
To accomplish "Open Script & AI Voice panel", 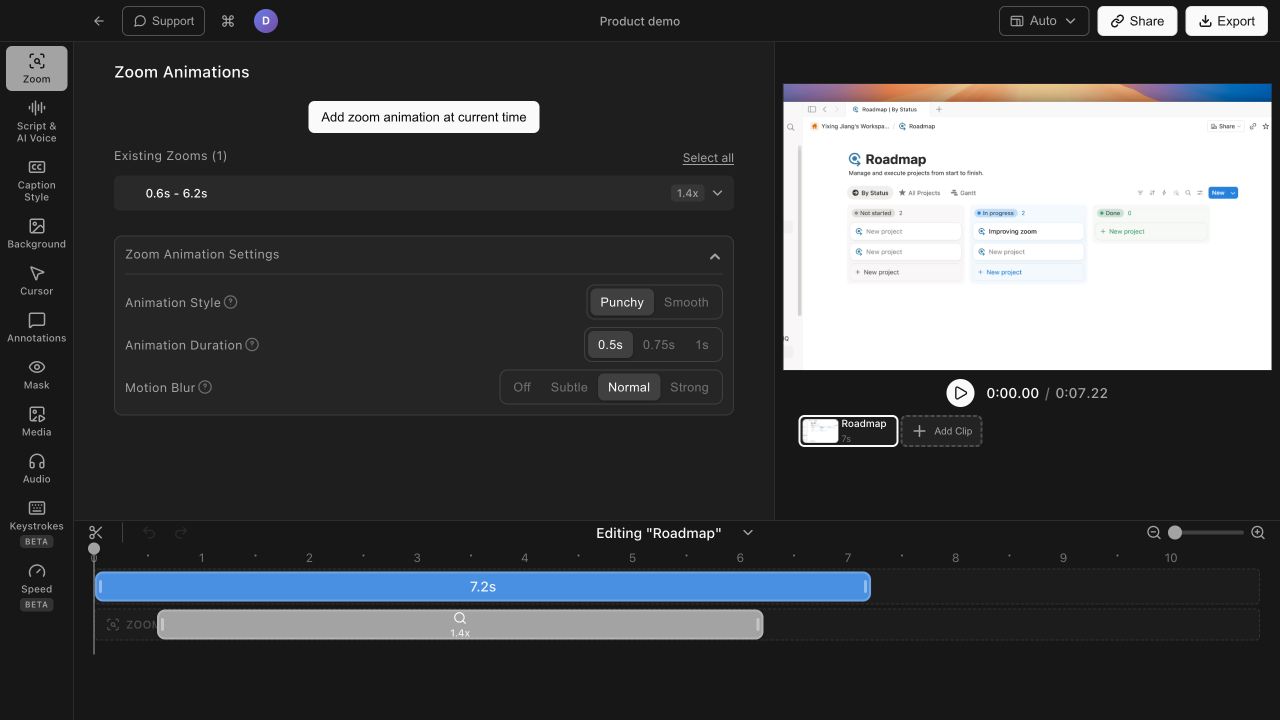I will point(36,121).
